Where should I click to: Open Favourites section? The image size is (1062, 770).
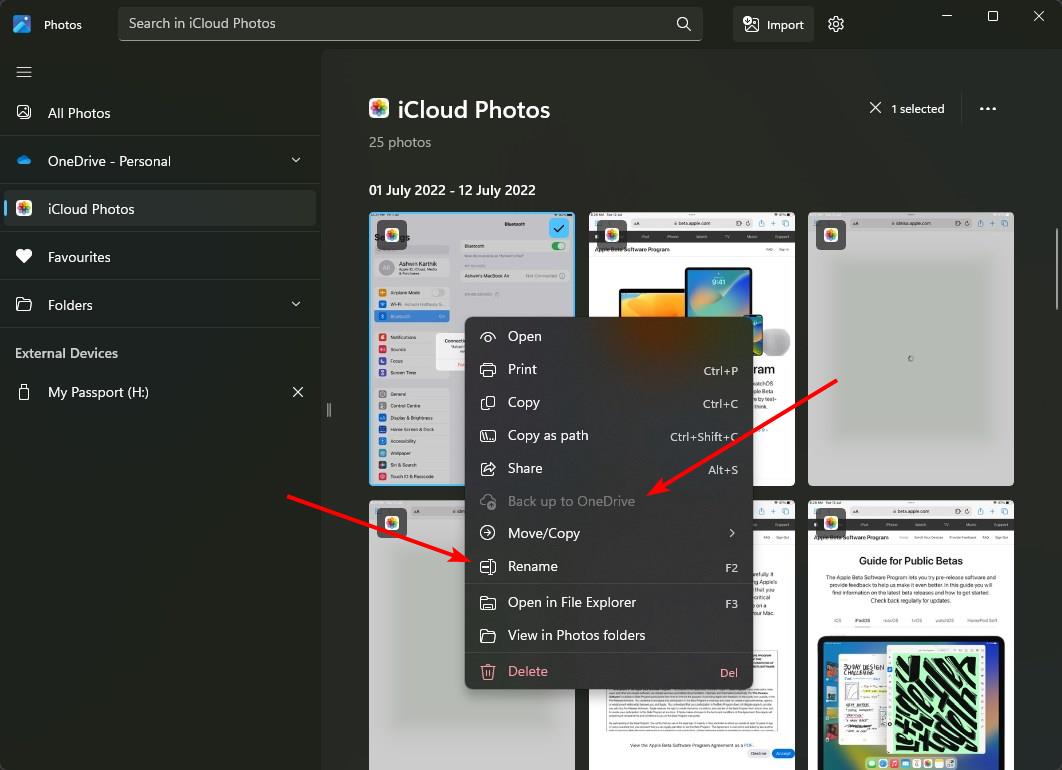(x=160, y=257)
